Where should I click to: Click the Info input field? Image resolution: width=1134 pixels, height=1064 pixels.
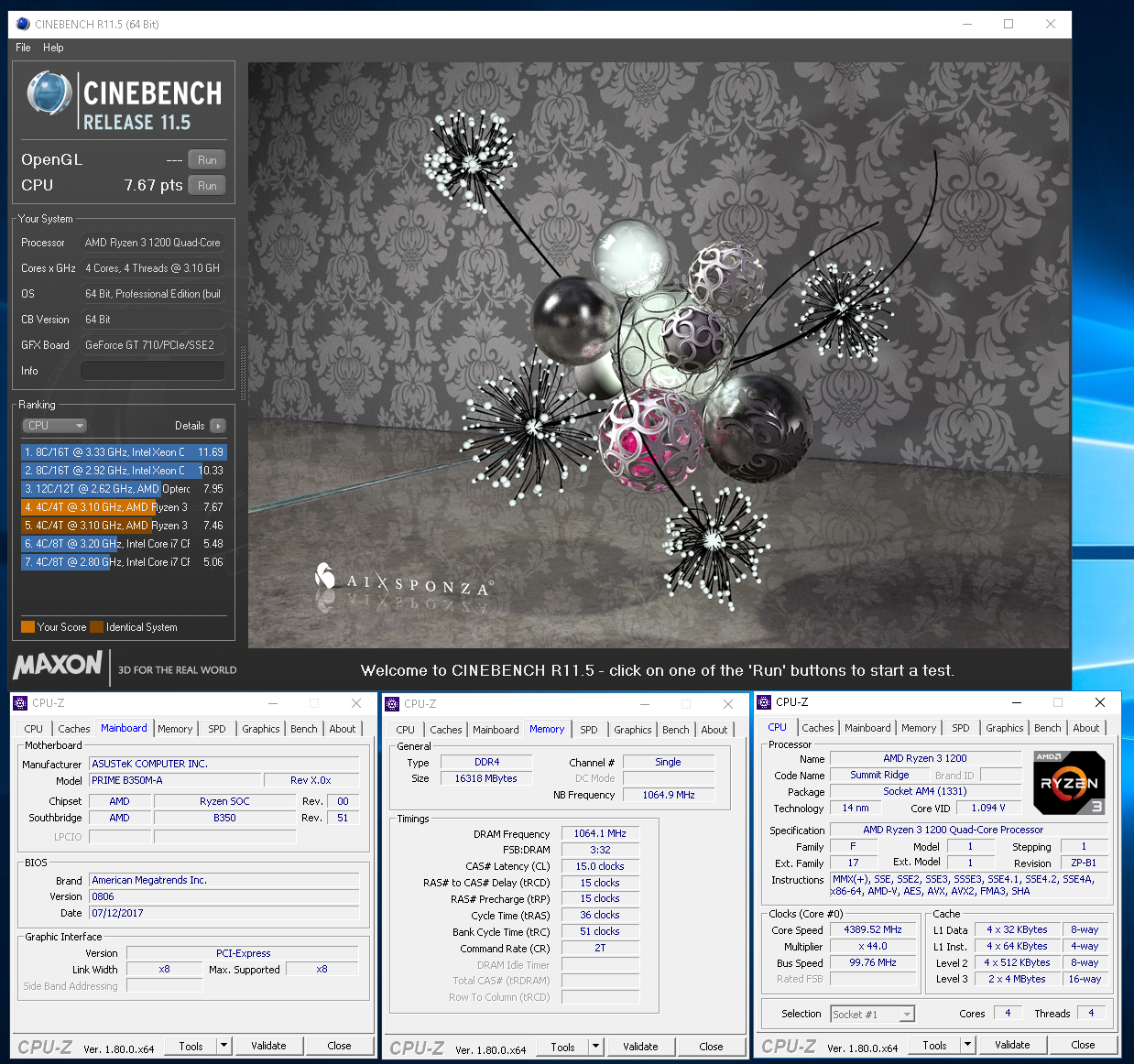[153, 371]
